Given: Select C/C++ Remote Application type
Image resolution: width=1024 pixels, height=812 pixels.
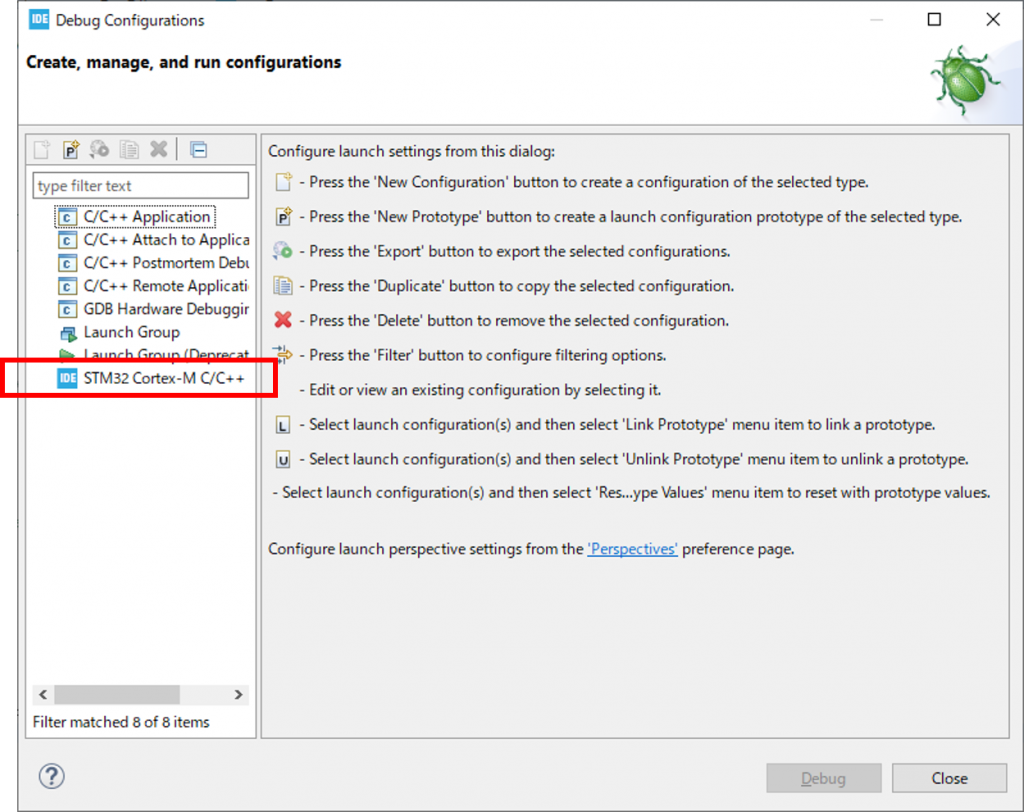Looking at the screenshot, I should point(167,285).
